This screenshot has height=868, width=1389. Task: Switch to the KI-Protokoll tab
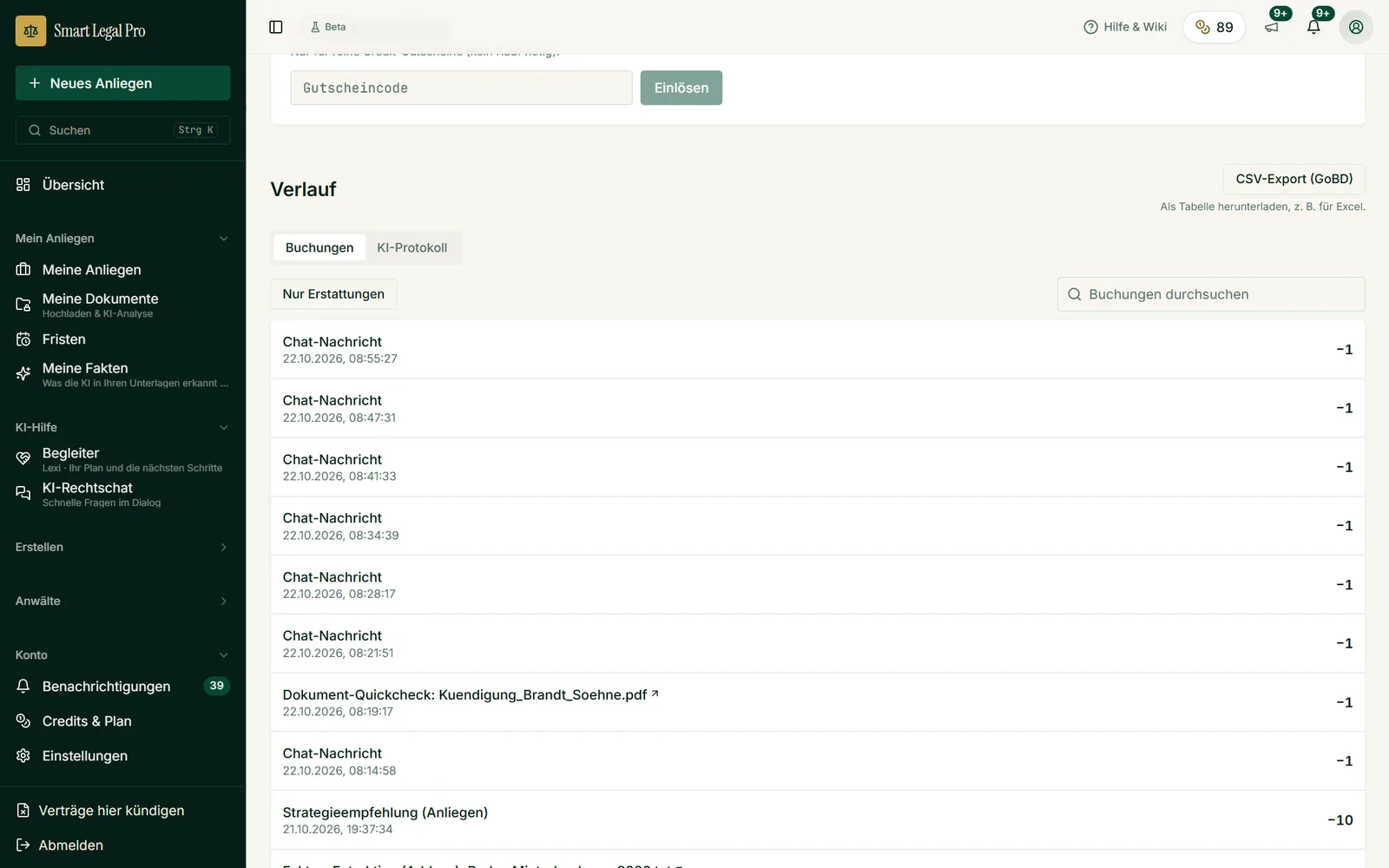click(x=412, y=247)
